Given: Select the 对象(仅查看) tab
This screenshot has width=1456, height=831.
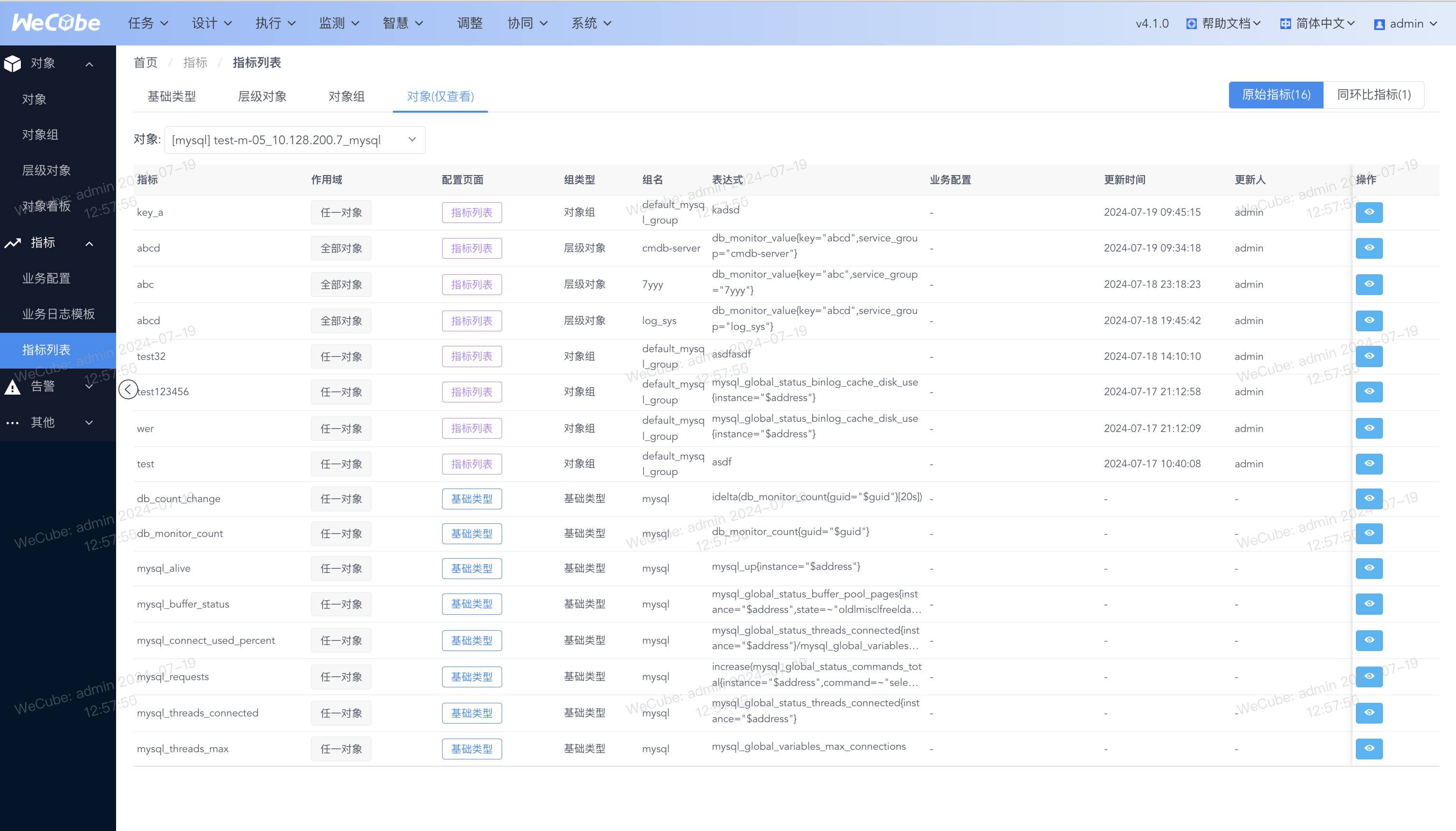Looking at the screenshot, I should pos(440,96).
